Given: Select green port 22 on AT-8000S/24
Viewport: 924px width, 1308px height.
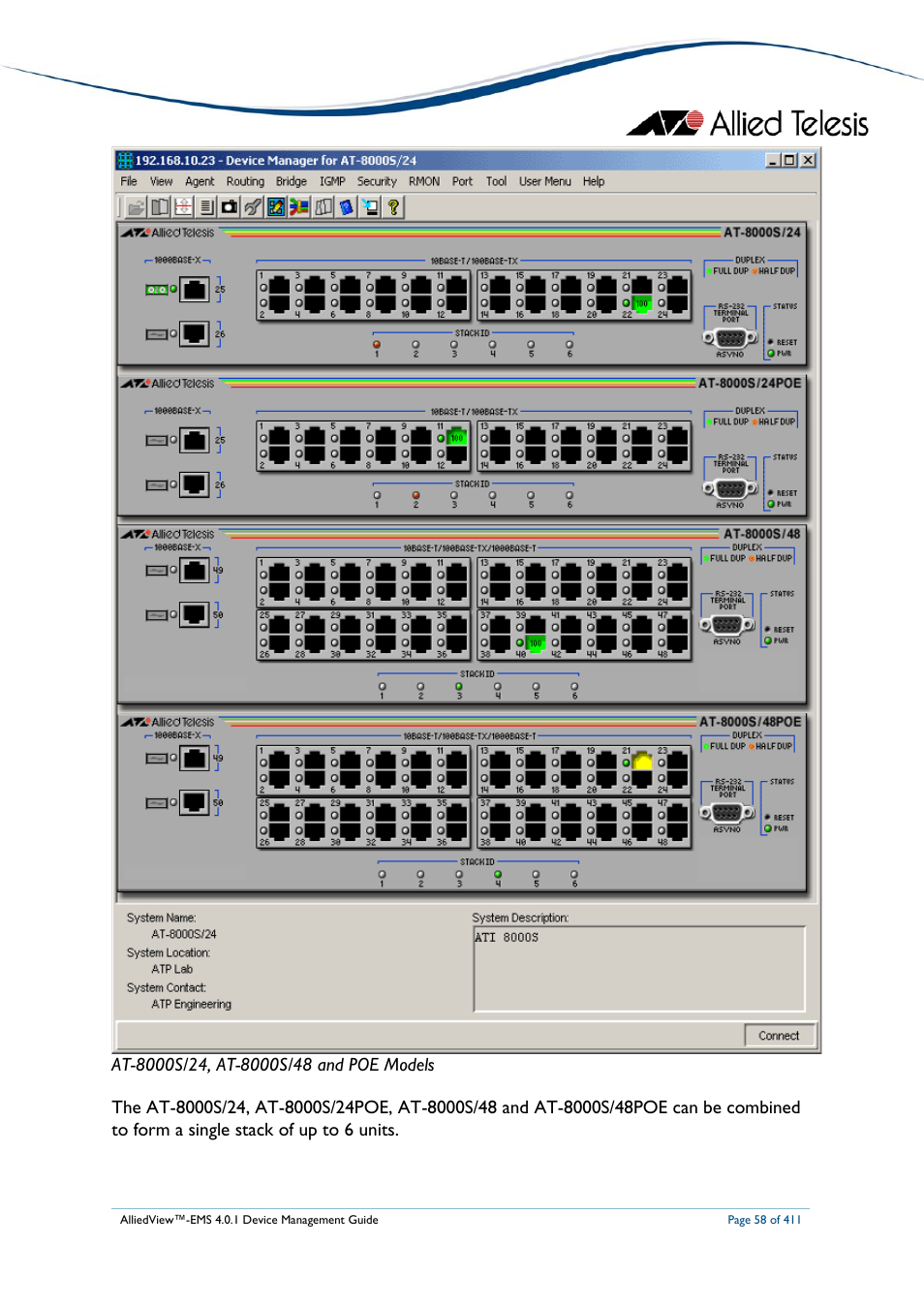Looking at the screenshot, I should click(x=641, y=304).
